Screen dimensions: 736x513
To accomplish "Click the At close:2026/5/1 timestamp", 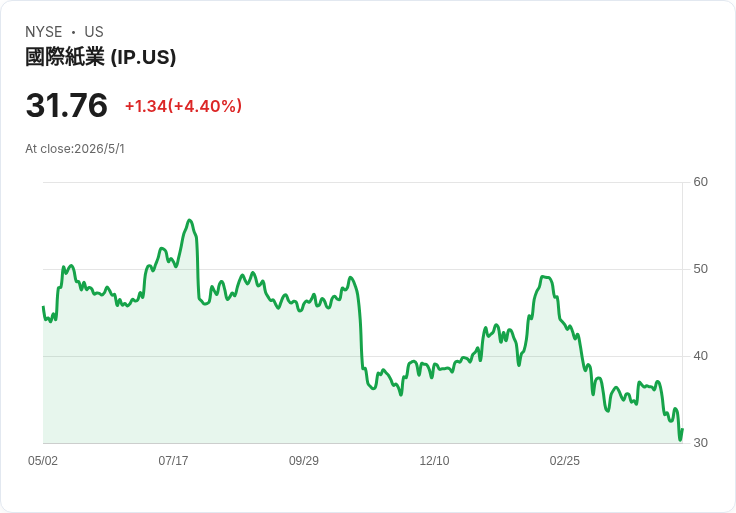I will click(x=75, y=149).
